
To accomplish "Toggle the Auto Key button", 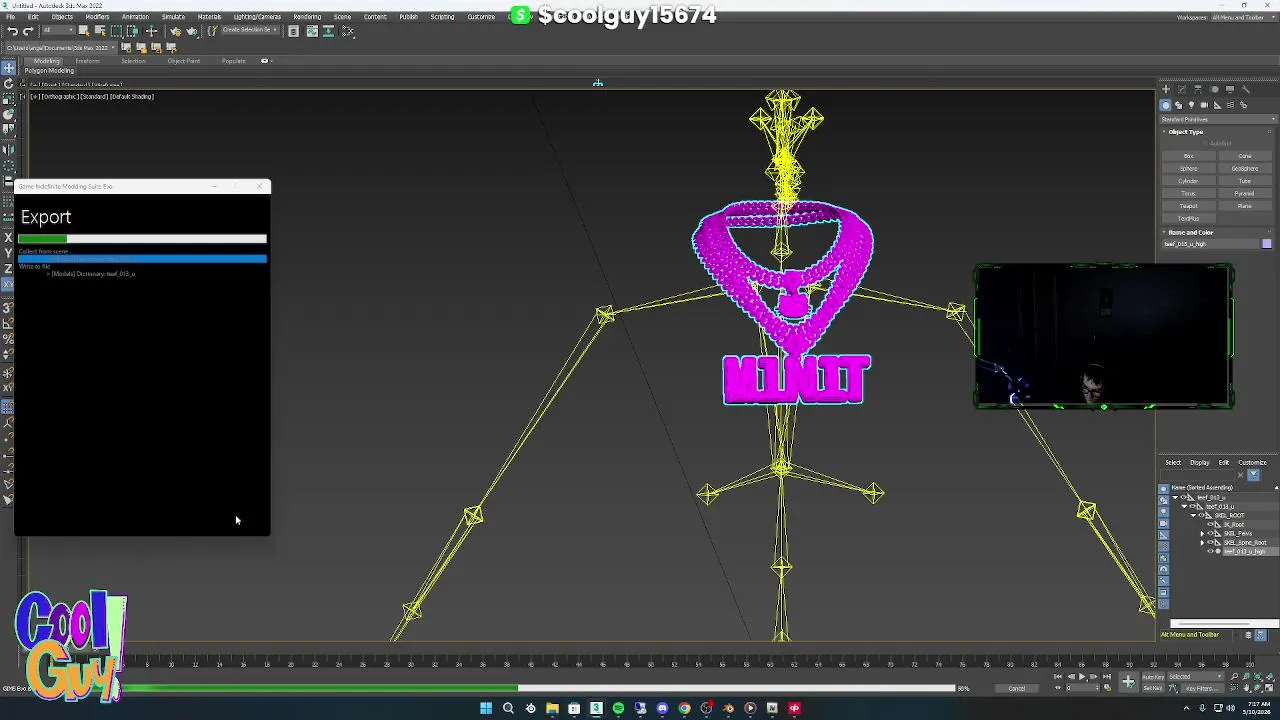I will coord(1154,677).
